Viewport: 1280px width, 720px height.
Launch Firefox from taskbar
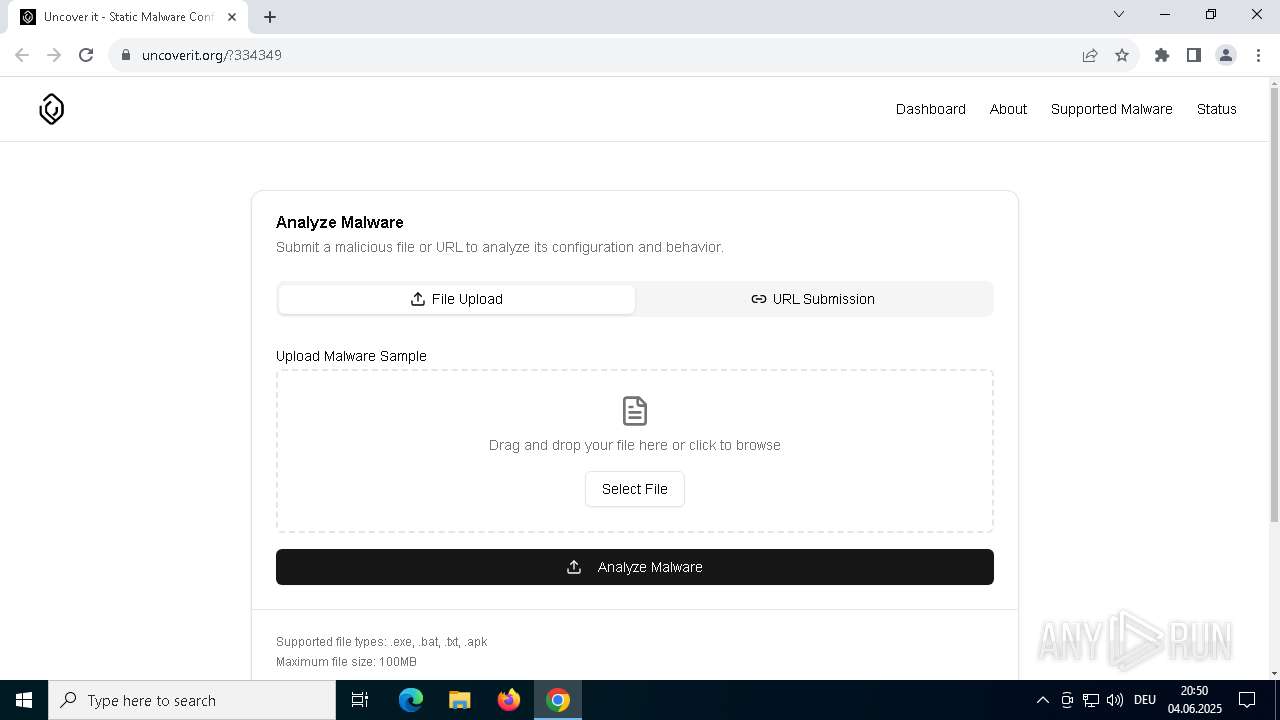pos(509,700)
